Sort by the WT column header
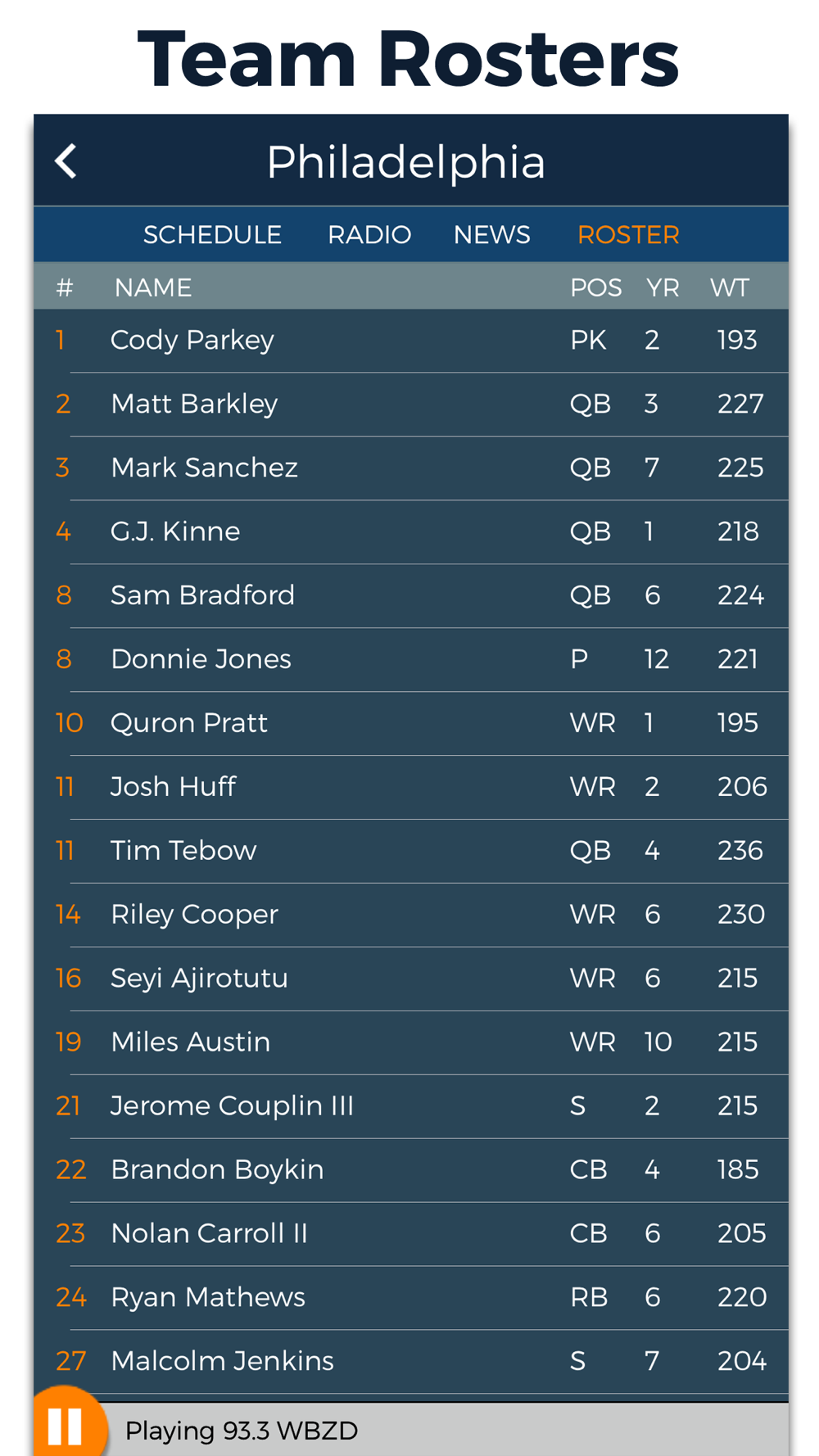 (729, 287)
